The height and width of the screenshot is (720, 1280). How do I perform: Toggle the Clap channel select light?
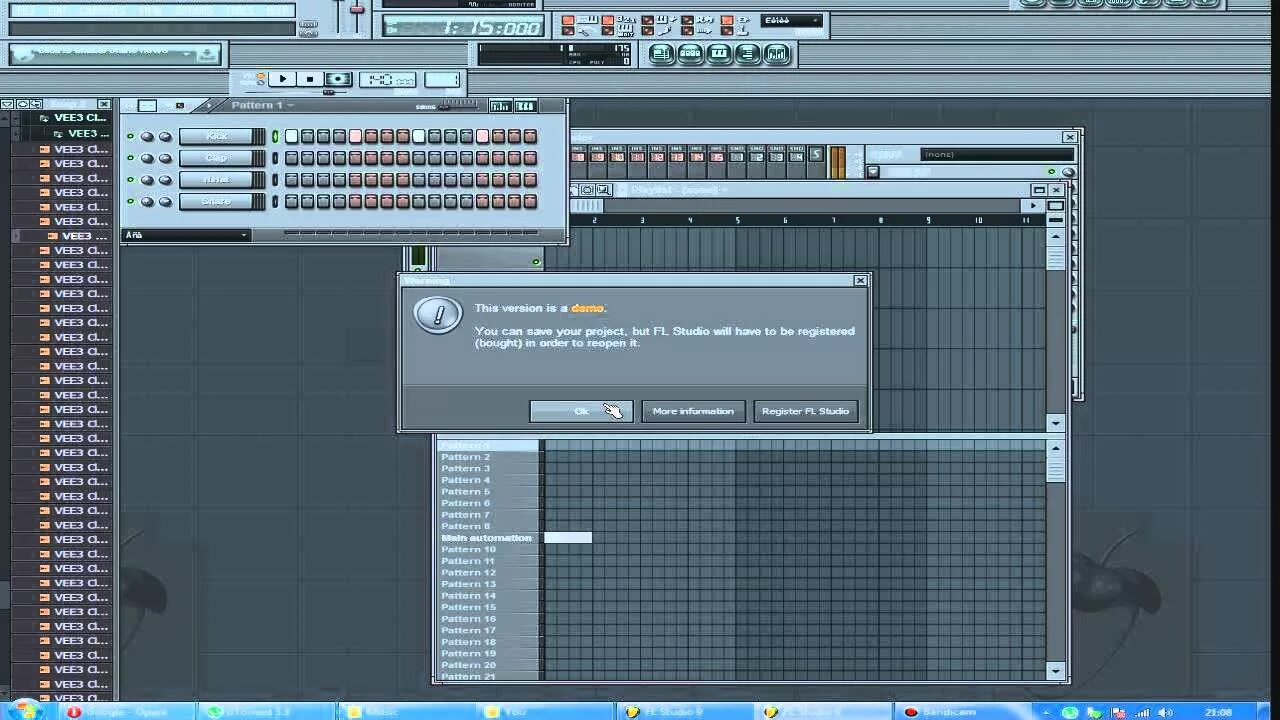click(x=275, y=159)
